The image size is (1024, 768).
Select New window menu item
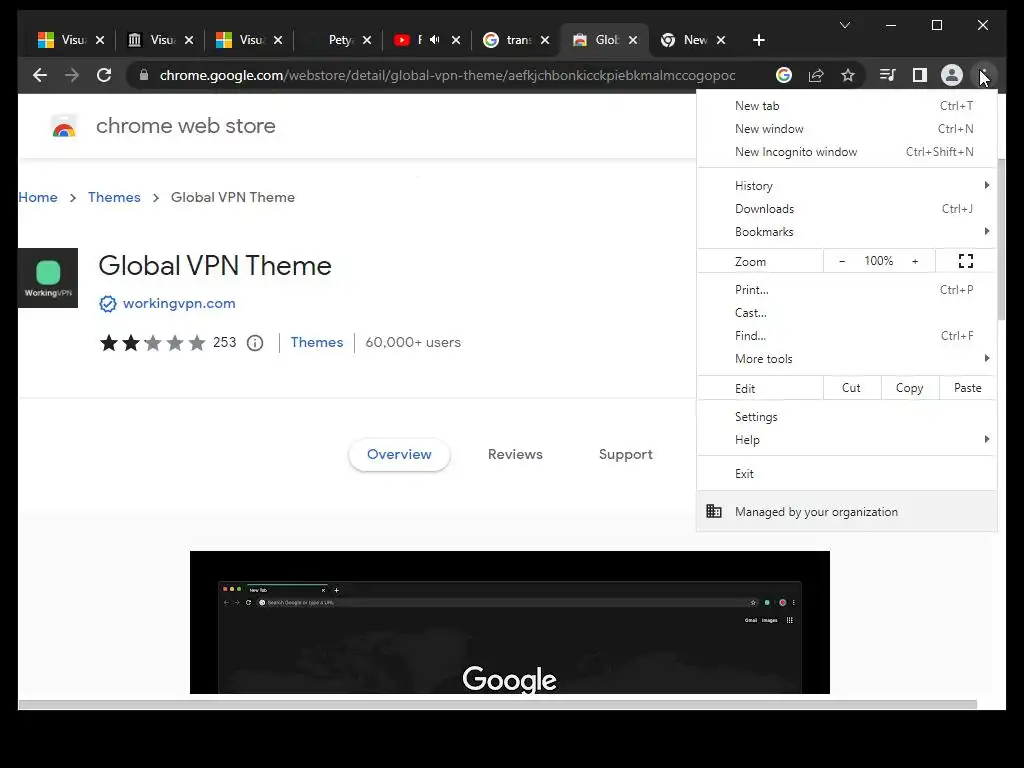[x=847, y=129]
